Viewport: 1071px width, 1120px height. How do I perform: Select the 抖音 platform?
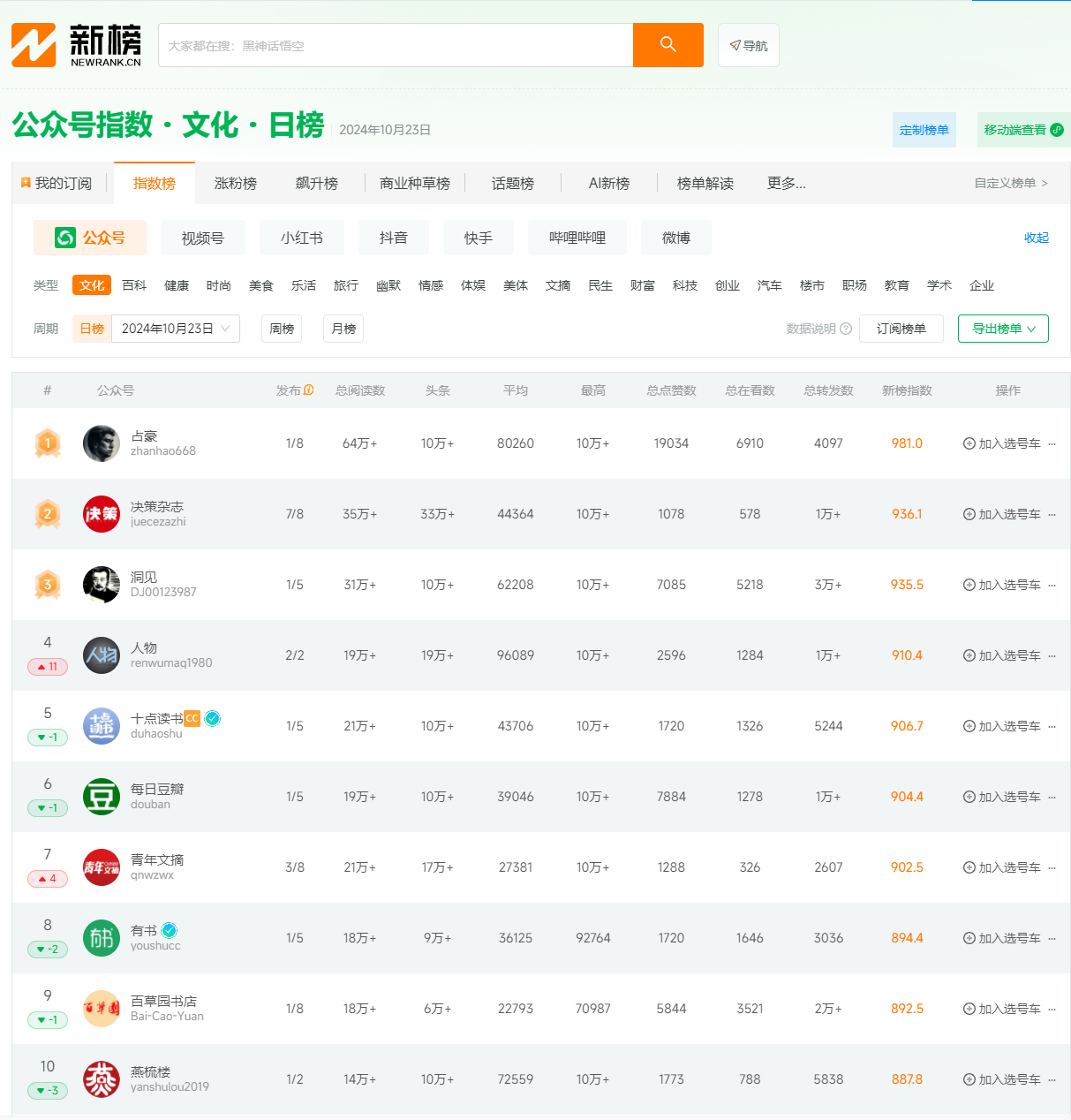(x=394, y=238)
